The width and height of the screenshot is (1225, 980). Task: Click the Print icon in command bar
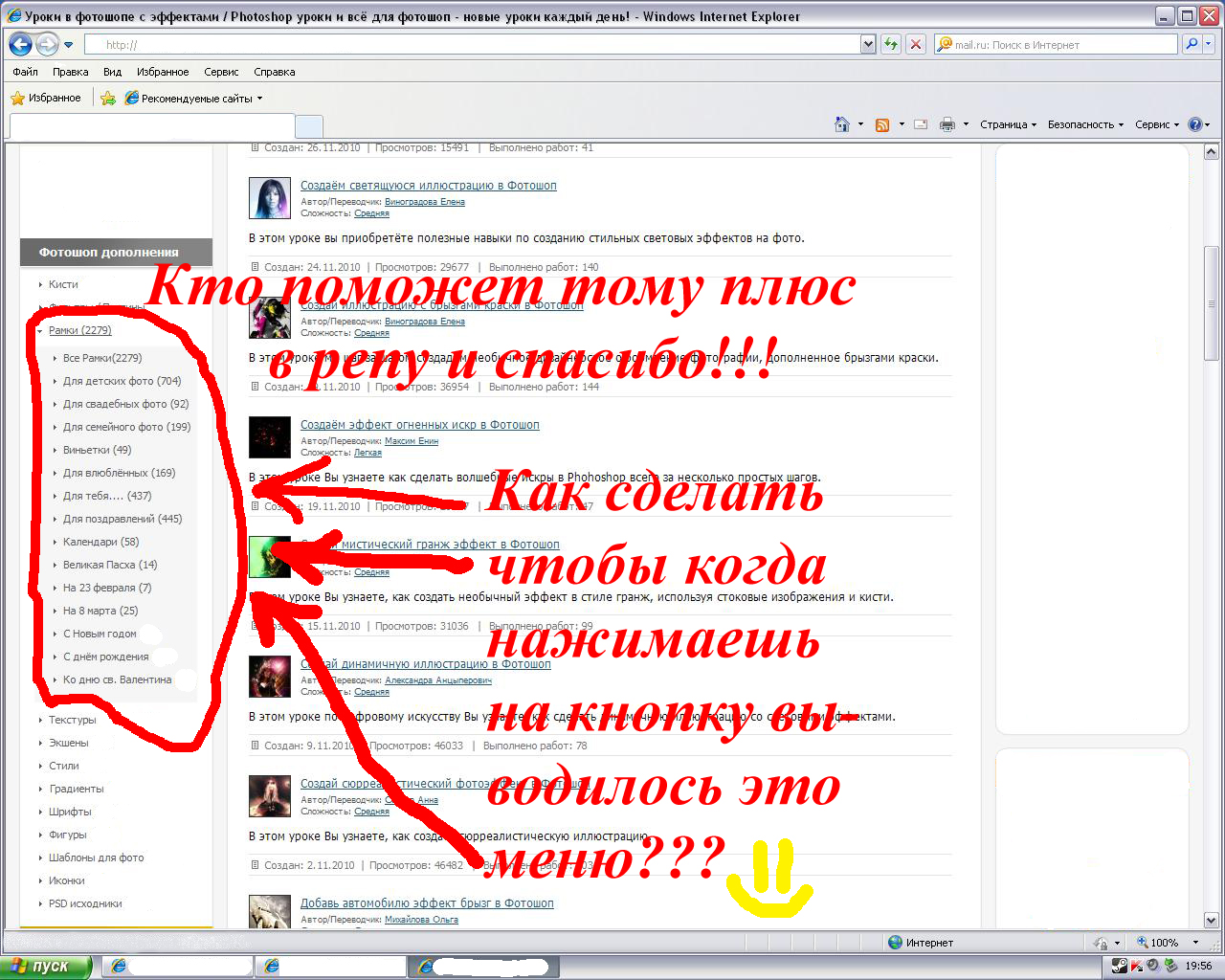coord(947,124)
